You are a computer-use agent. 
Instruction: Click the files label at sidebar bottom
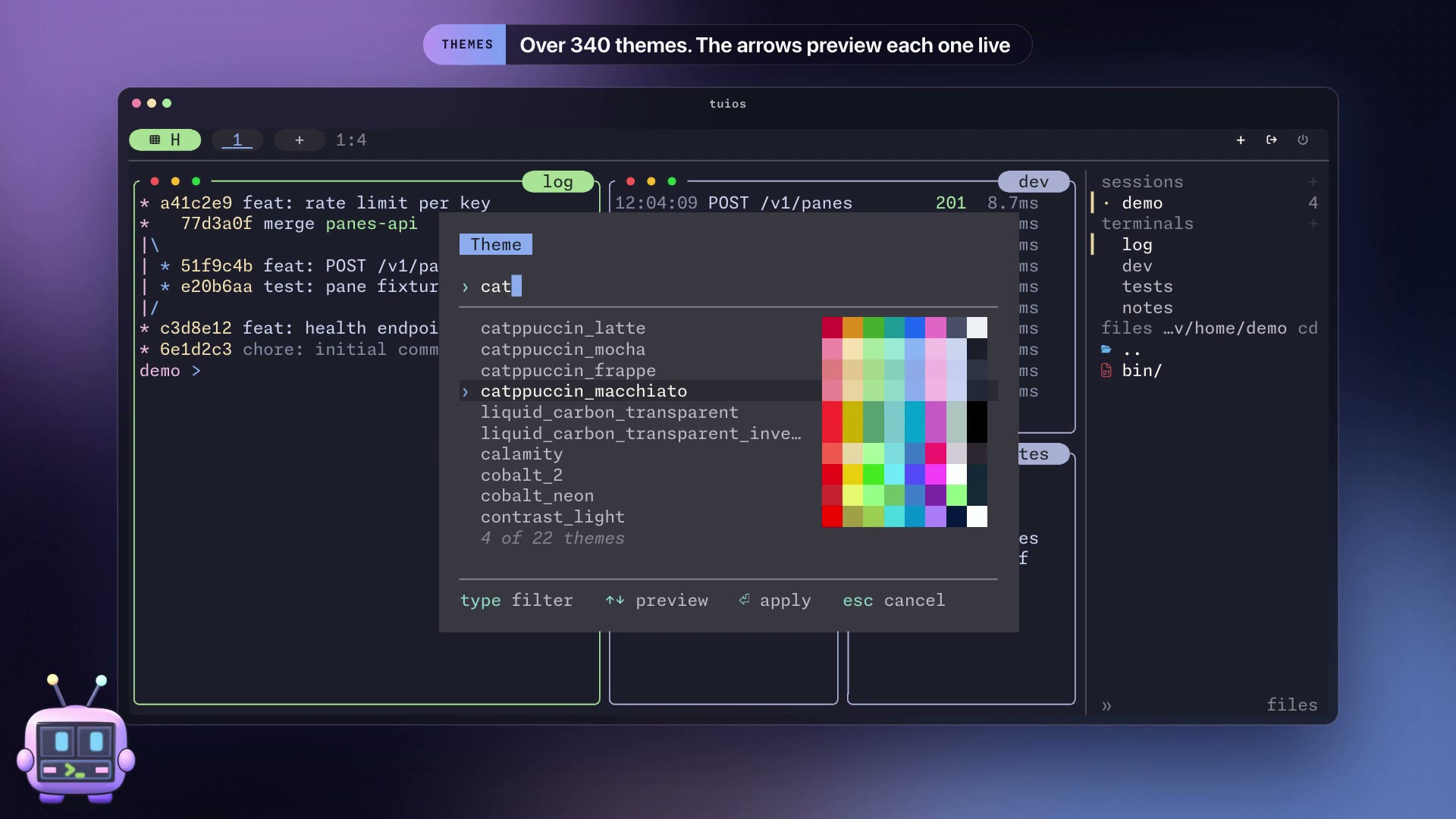click(x=1291, y=705)
